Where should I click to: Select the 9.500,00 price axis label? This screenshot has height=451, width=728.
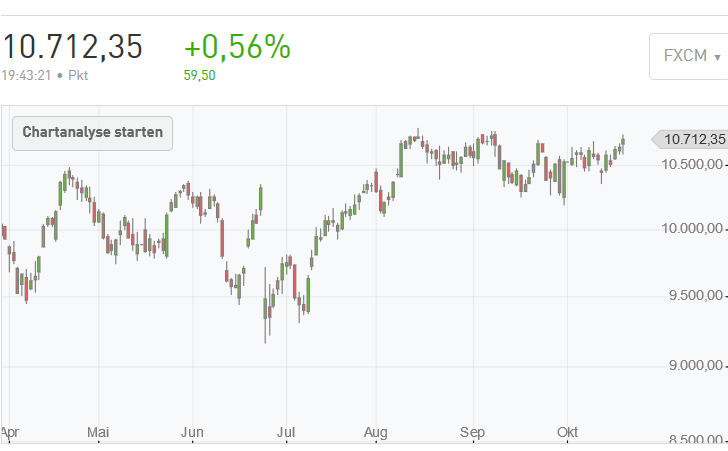pos(693,296)
